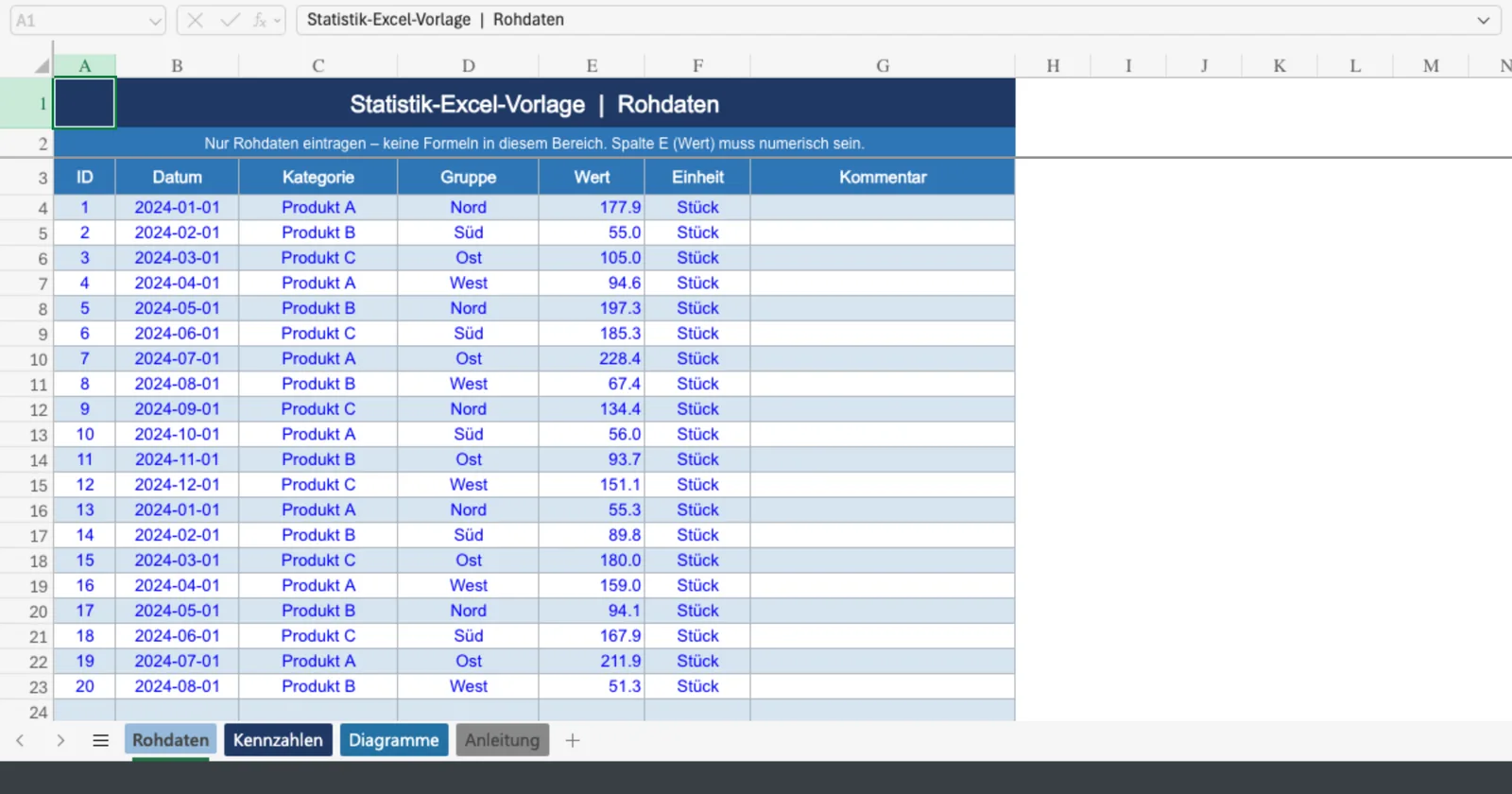Open the insert function fx button
1512x794 pixels.
(259, 20)
